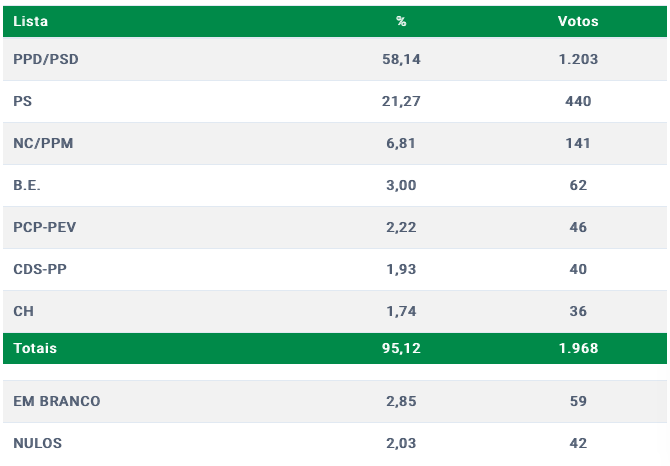Select the PCP-PEV row label
The width and height of the screenshot is (670, 466).
coord(45,227)
